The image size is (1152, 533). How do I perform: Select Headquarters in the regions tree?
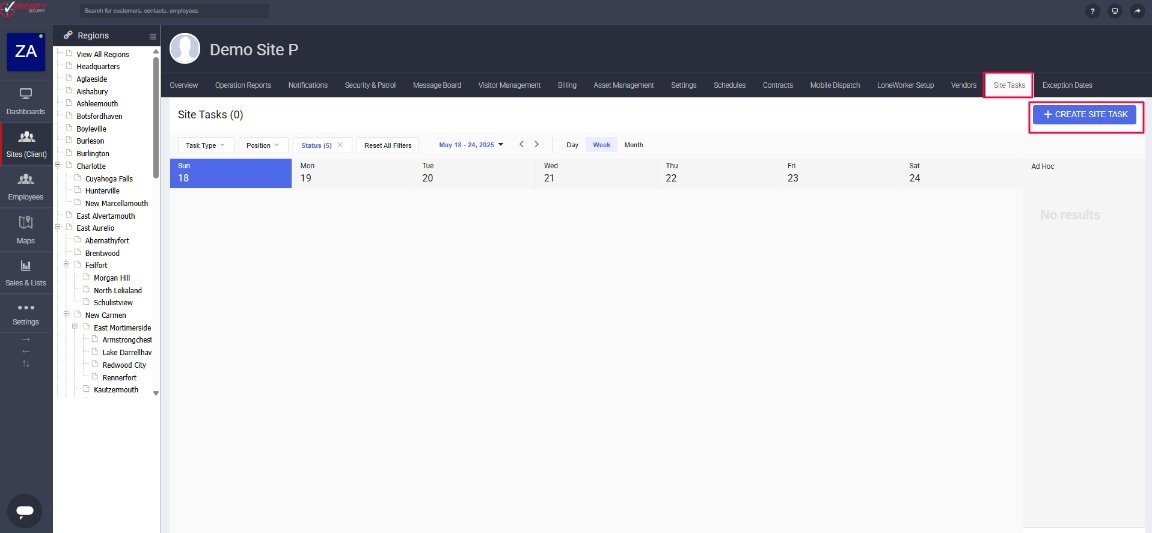[98, 66]
